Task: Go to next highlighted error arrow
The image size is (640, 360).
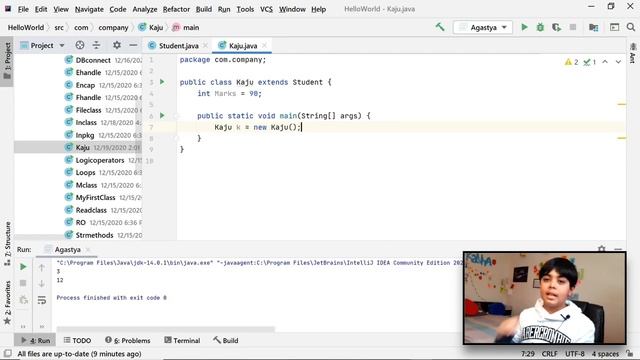Action: click(618, 62)
